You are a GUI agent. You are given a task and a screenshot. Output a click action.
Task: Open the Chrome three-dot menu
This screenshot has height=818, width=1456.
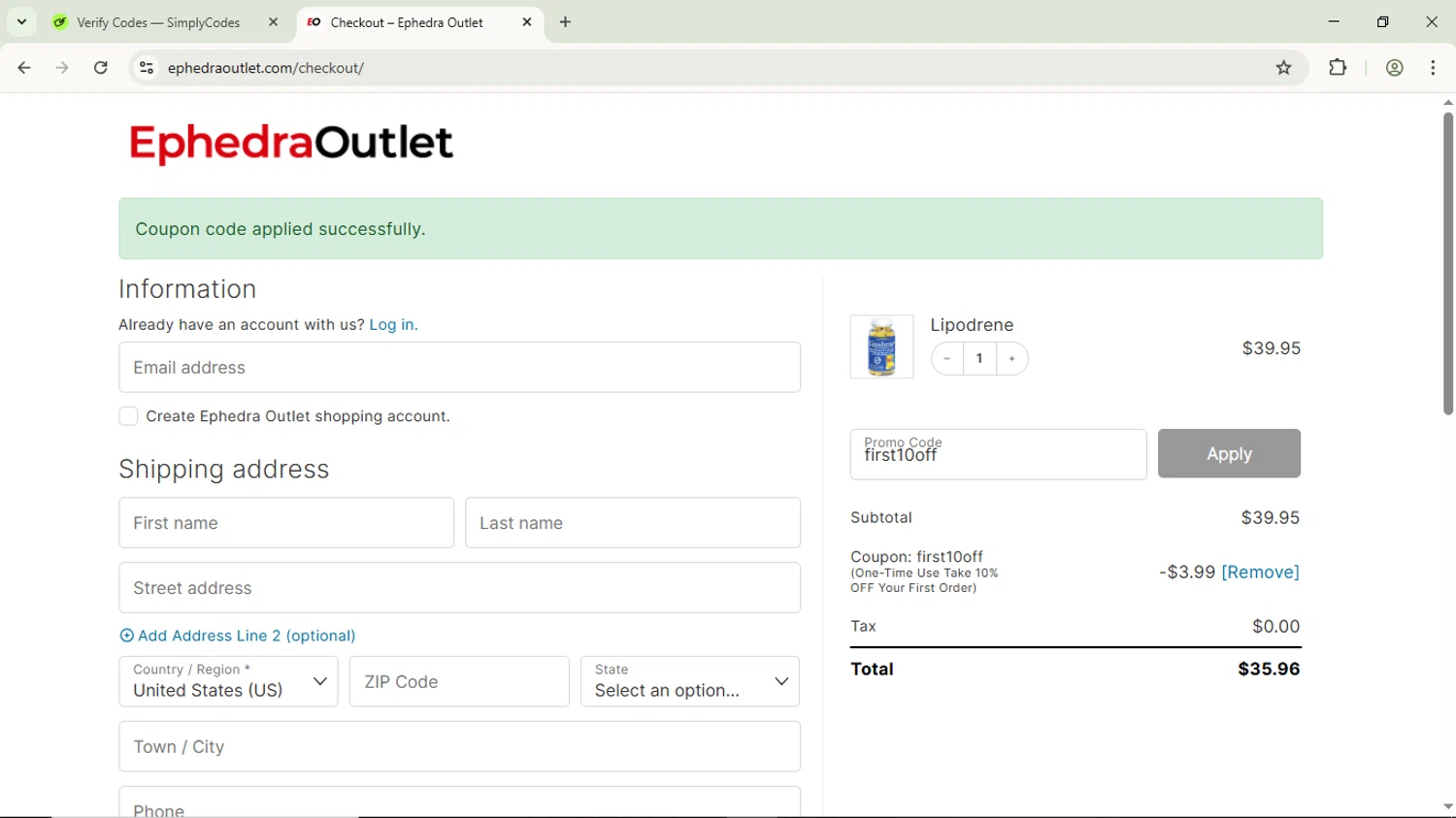click(1434, 68)
